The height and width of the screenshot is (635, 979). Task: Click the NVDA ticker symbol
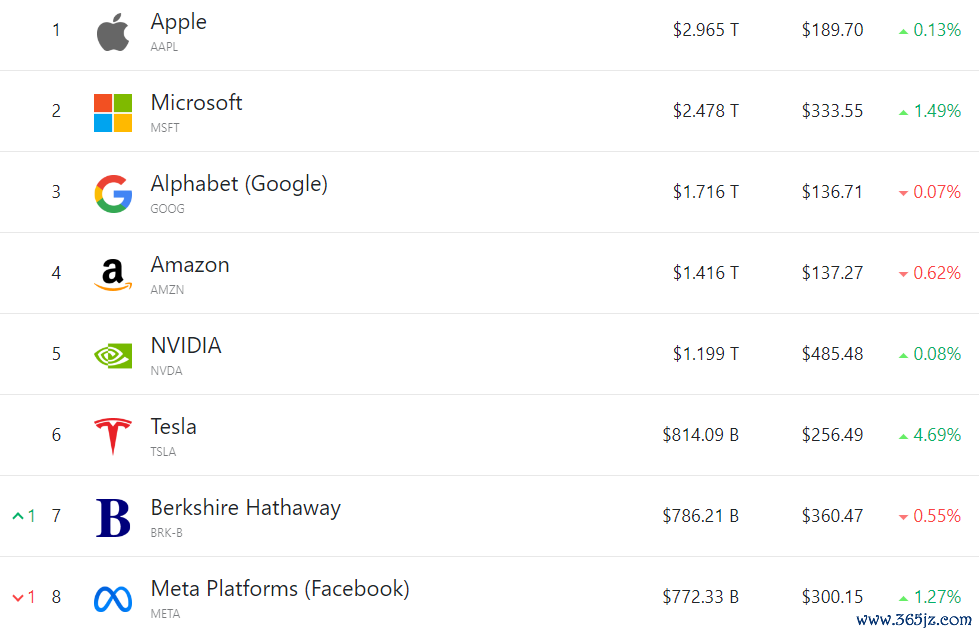[166, 370]
